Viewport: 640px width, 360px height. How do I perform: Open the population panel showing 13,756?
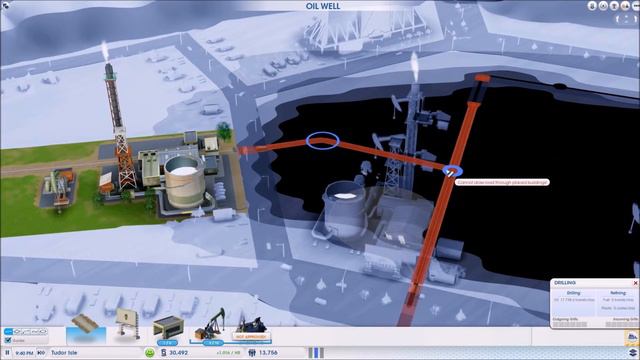pyautogui.click(x=263, y=353)
